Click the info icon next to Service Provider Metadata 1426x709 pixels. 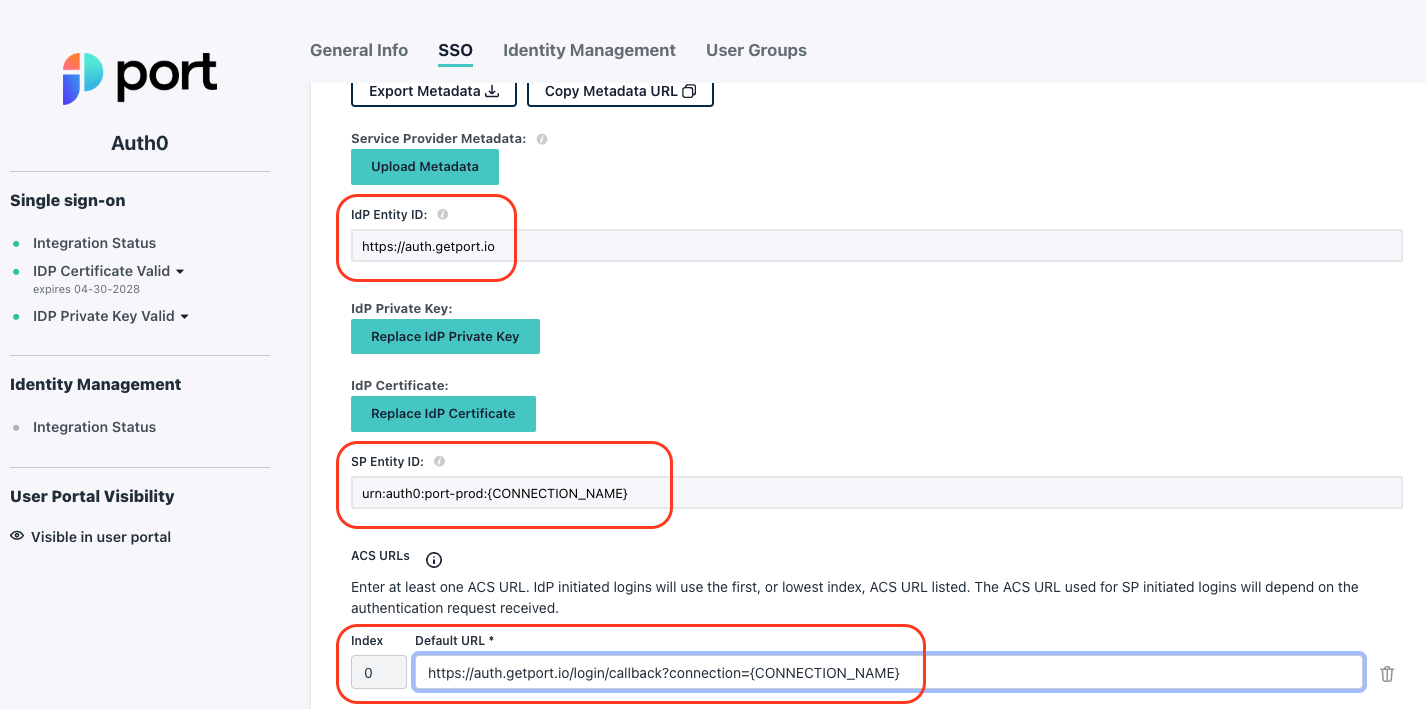(541, 138)
